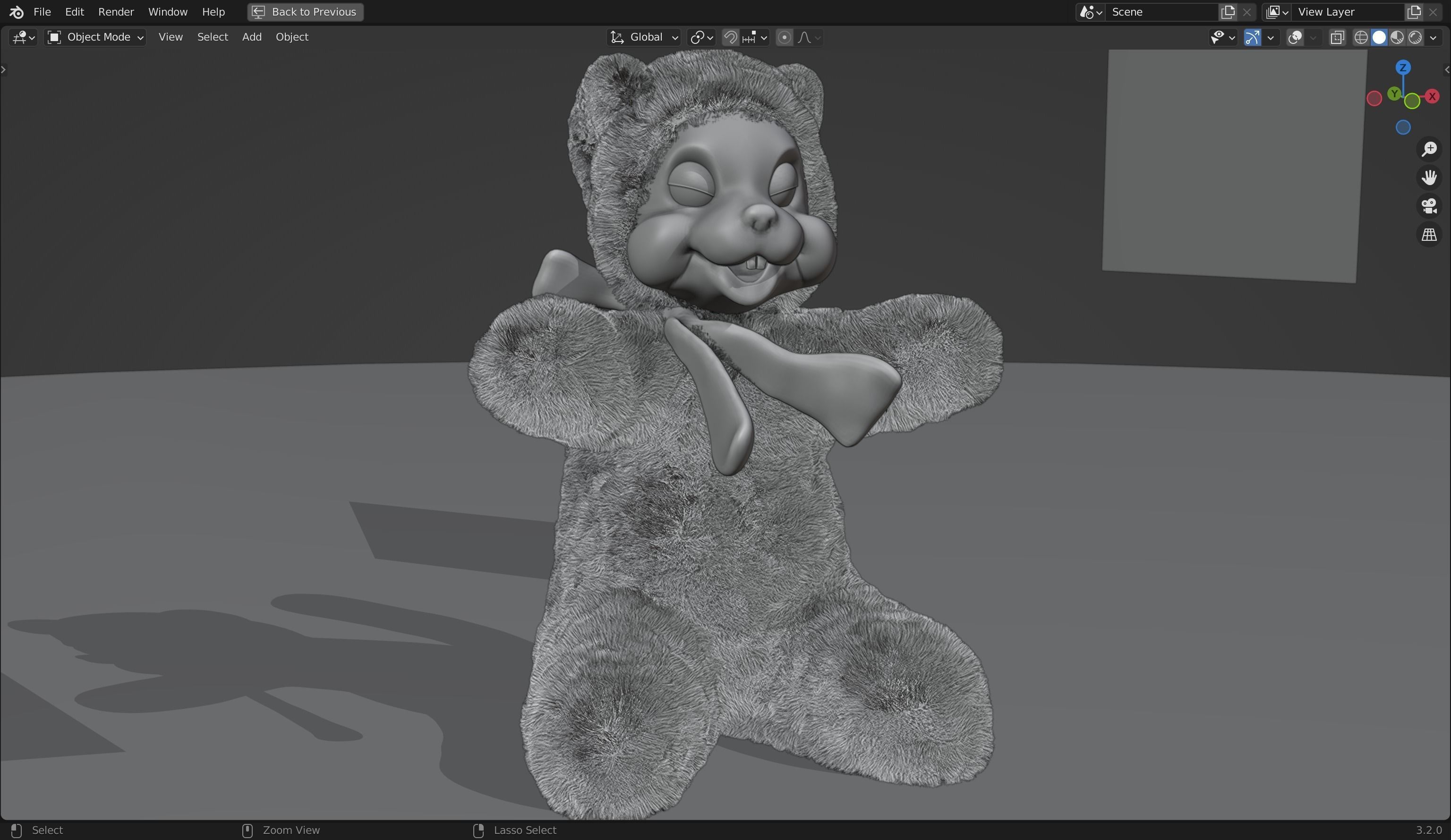
Task: Select the Solid viewport shading mode
Action: click(x=1380, y=37)
